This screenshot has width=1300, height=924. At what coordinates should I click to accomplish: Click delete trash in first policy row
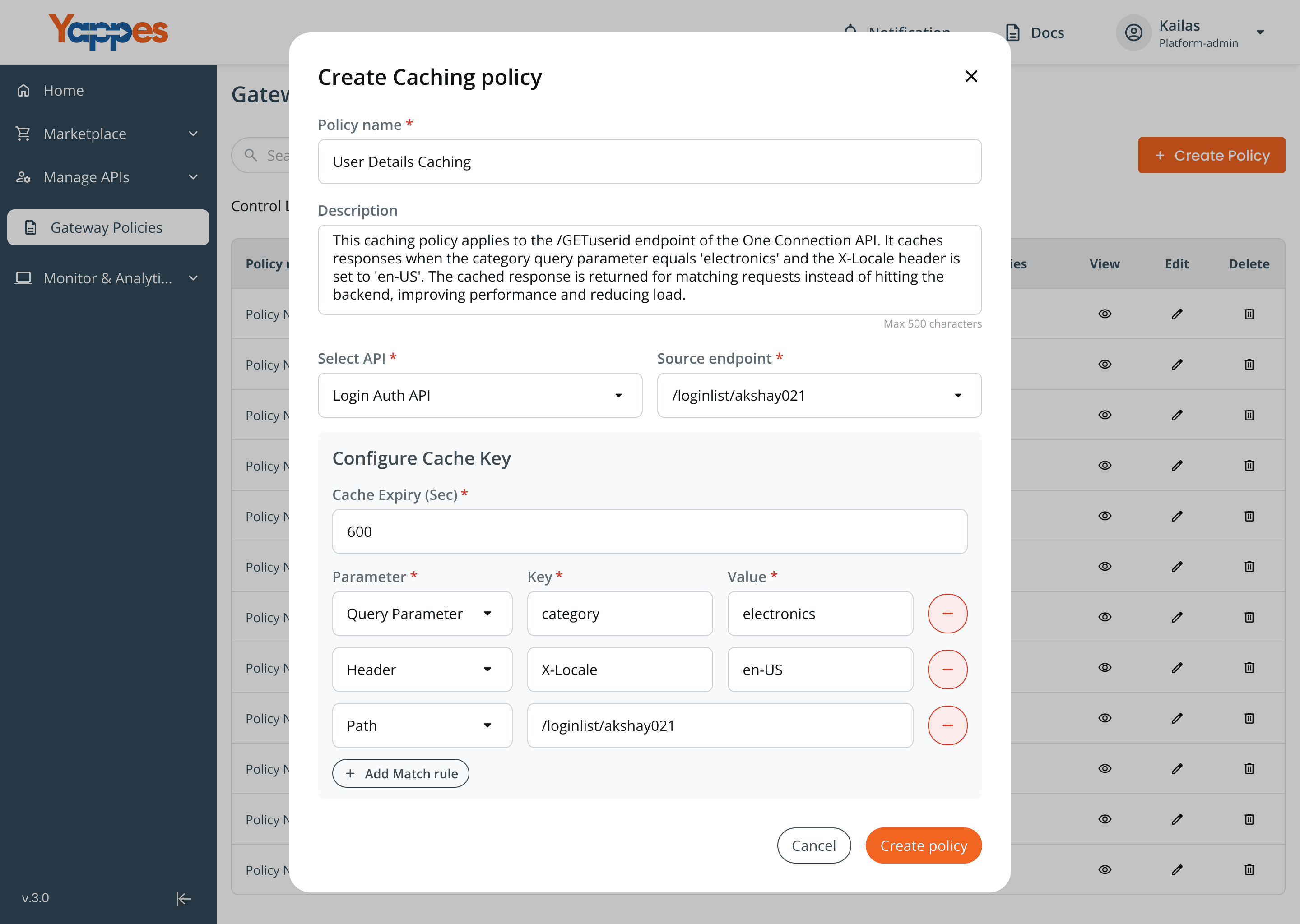point(1249,314)
